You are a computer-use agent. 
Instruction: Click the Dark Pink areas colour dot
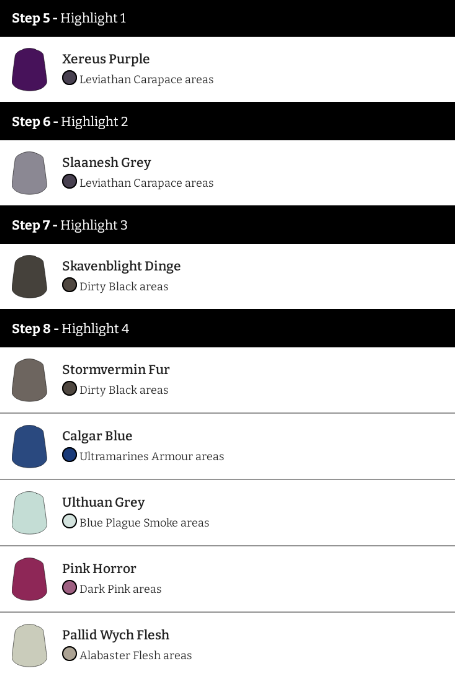tap(69, 587)
